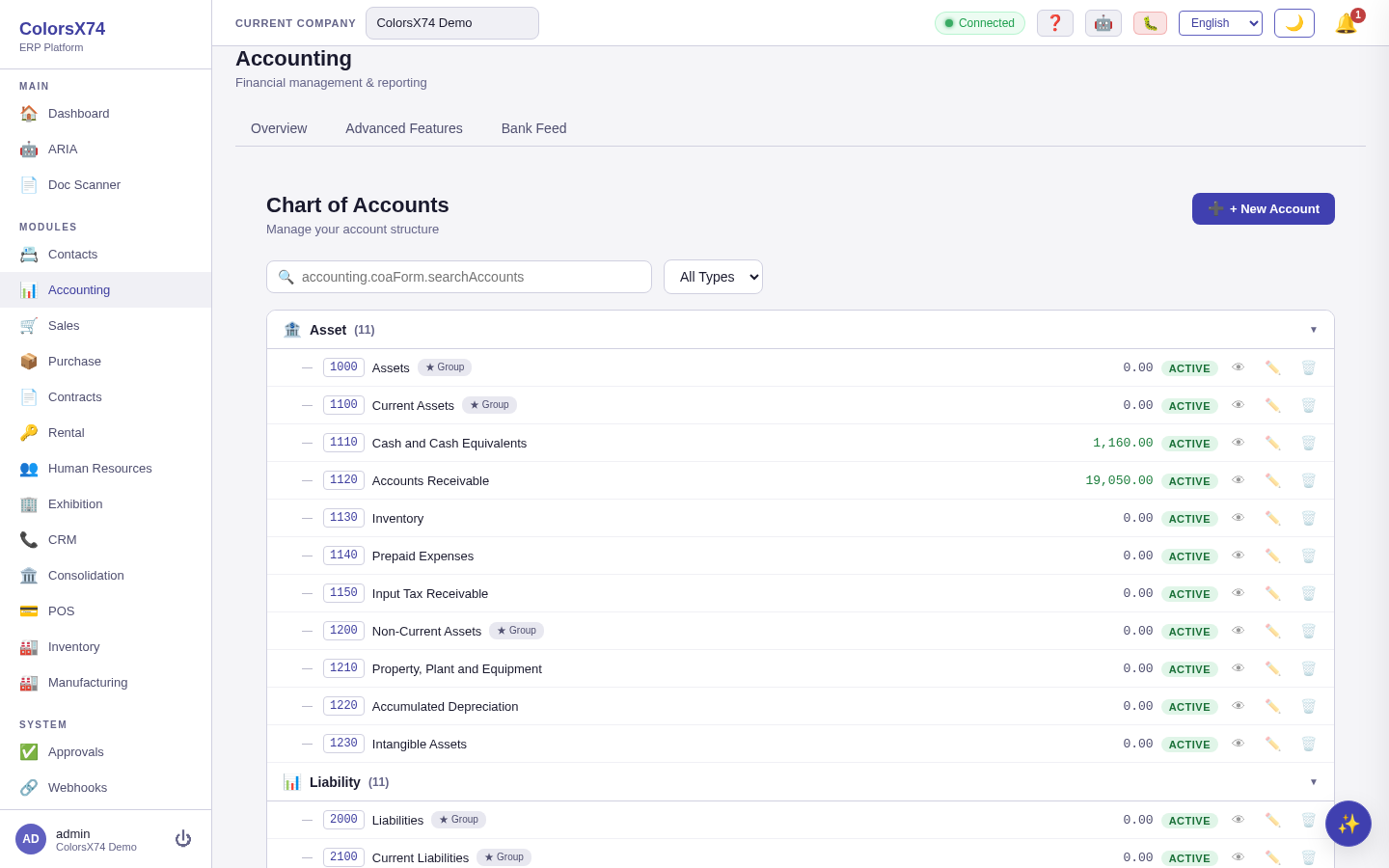This screenshot has height=868, width=1389.
Task: Open the Consolidation module
Action: [x=106, y=575]
